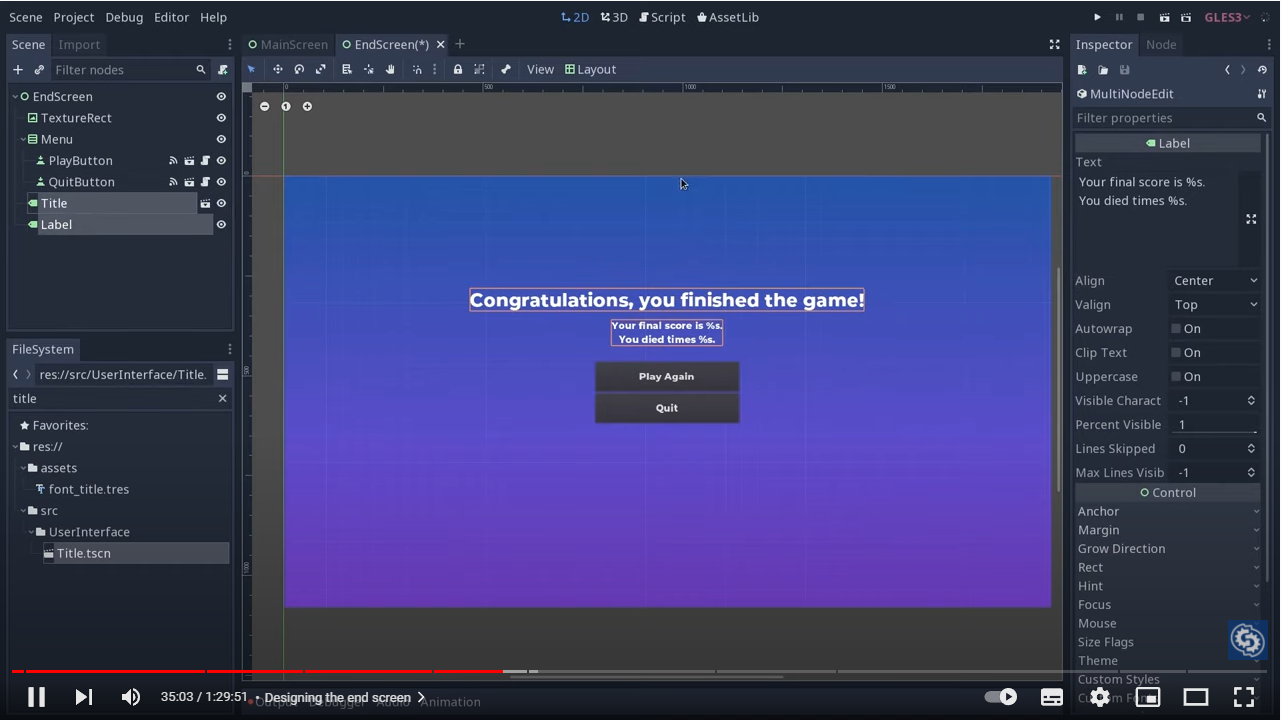Zoom in the canvas with plus icon
The image size is (1281, 720).
click(x=307, y=106)
